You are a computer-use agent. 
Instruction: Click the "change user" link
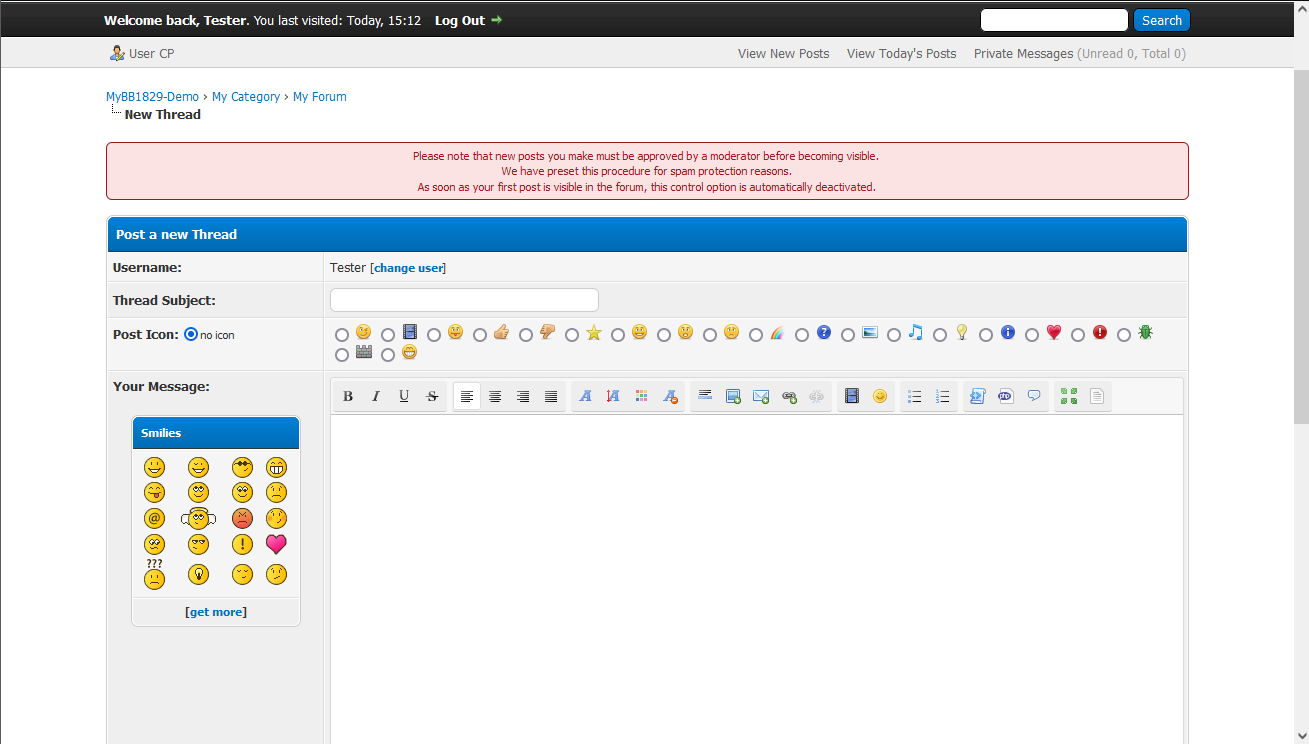coord(408,268)
